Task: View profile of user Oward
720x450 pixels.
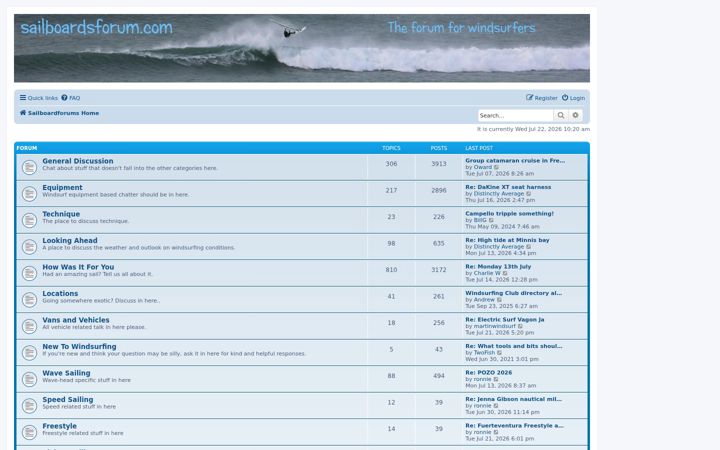Action: [x=482, y=167]
